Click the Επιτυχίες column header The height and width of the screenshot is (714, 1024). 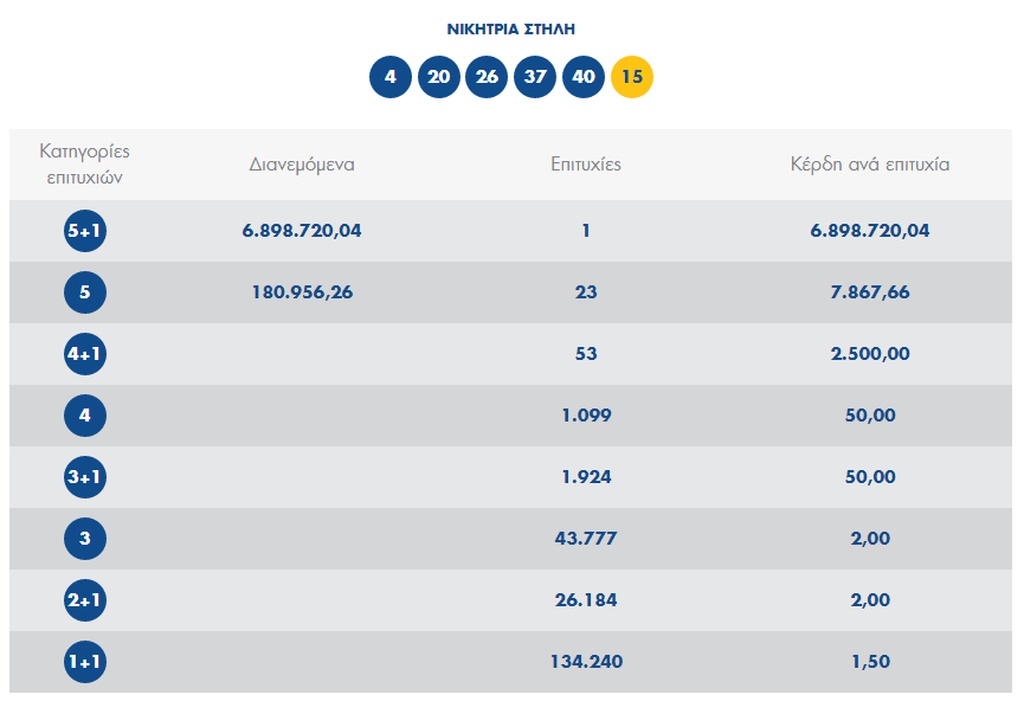(586, 165)
